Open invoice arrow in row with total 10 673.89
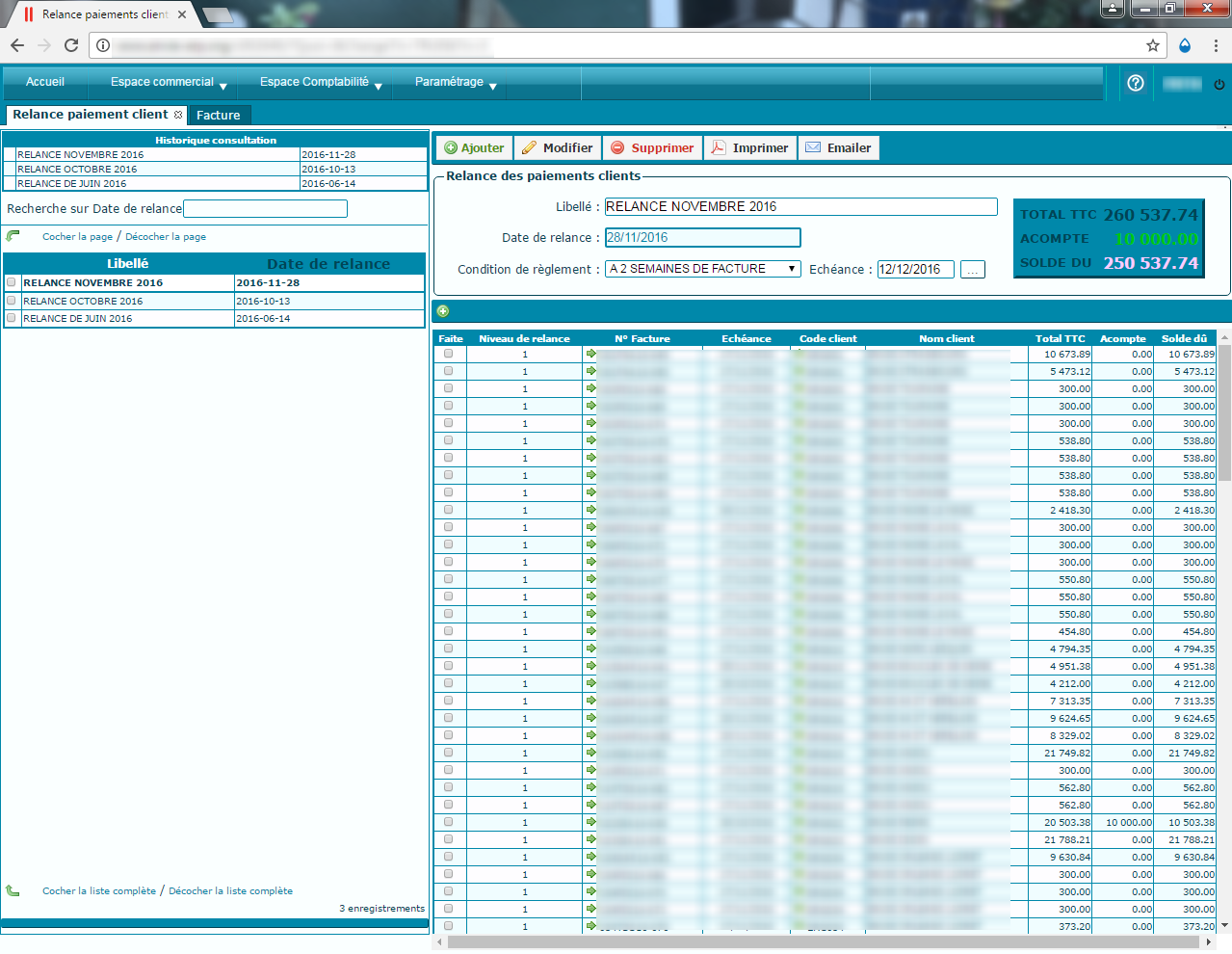The width and height of the screenshot is (1232, 954). 590,354
